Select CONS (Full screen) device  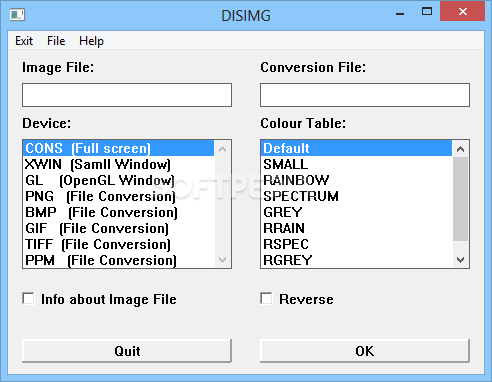(118, 148)
